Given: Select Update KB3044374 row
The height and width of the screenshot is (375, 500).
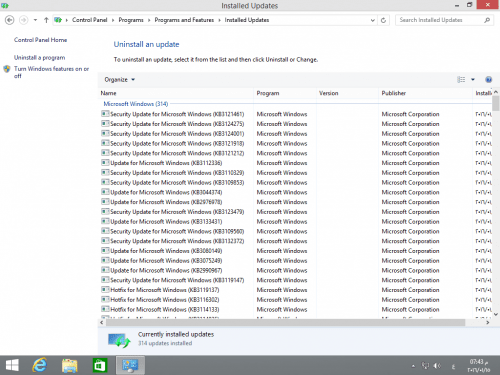Looking at the screenshot, I should (296, 192).
